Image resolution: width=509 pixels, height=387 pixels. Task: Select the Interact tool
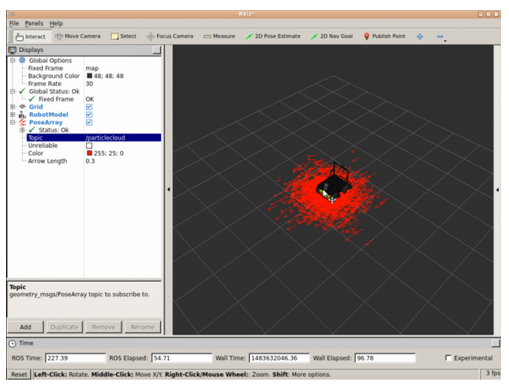[x=31, y=36]
